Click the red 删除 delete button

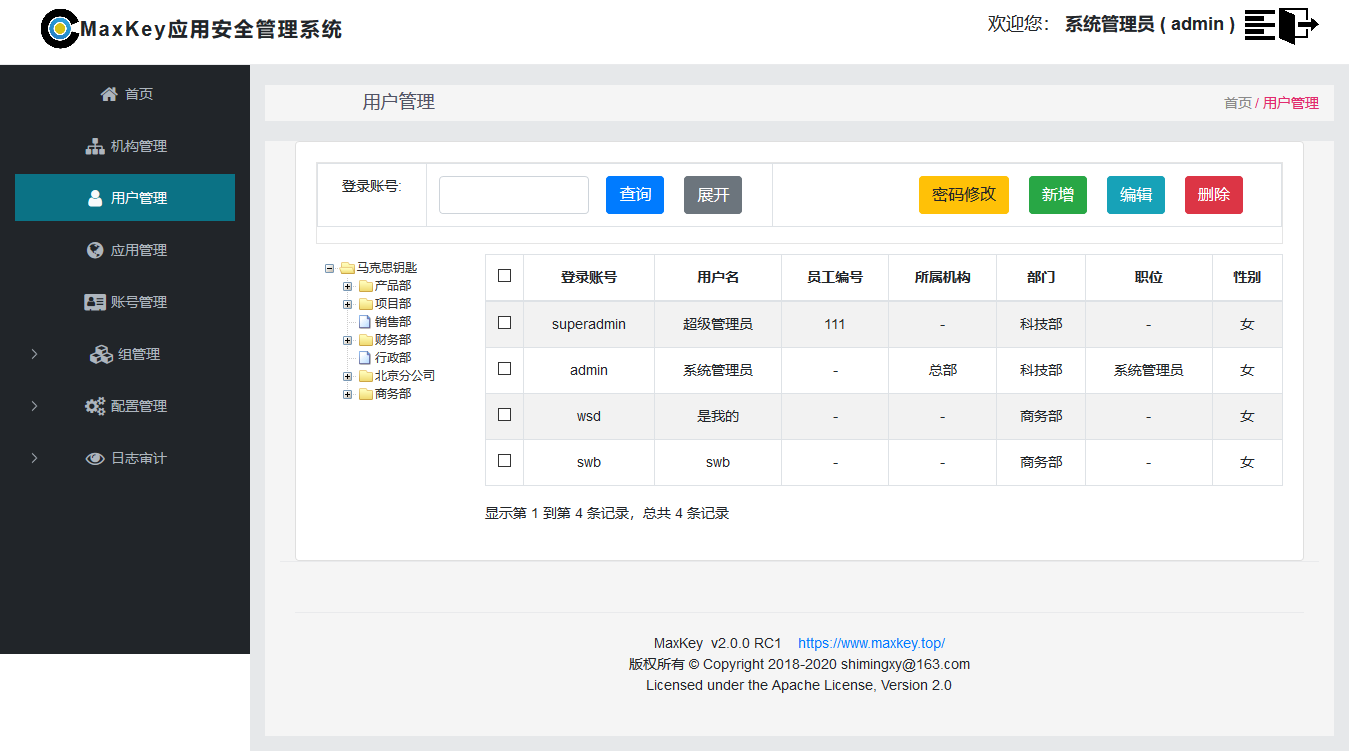pos(1213,195)
